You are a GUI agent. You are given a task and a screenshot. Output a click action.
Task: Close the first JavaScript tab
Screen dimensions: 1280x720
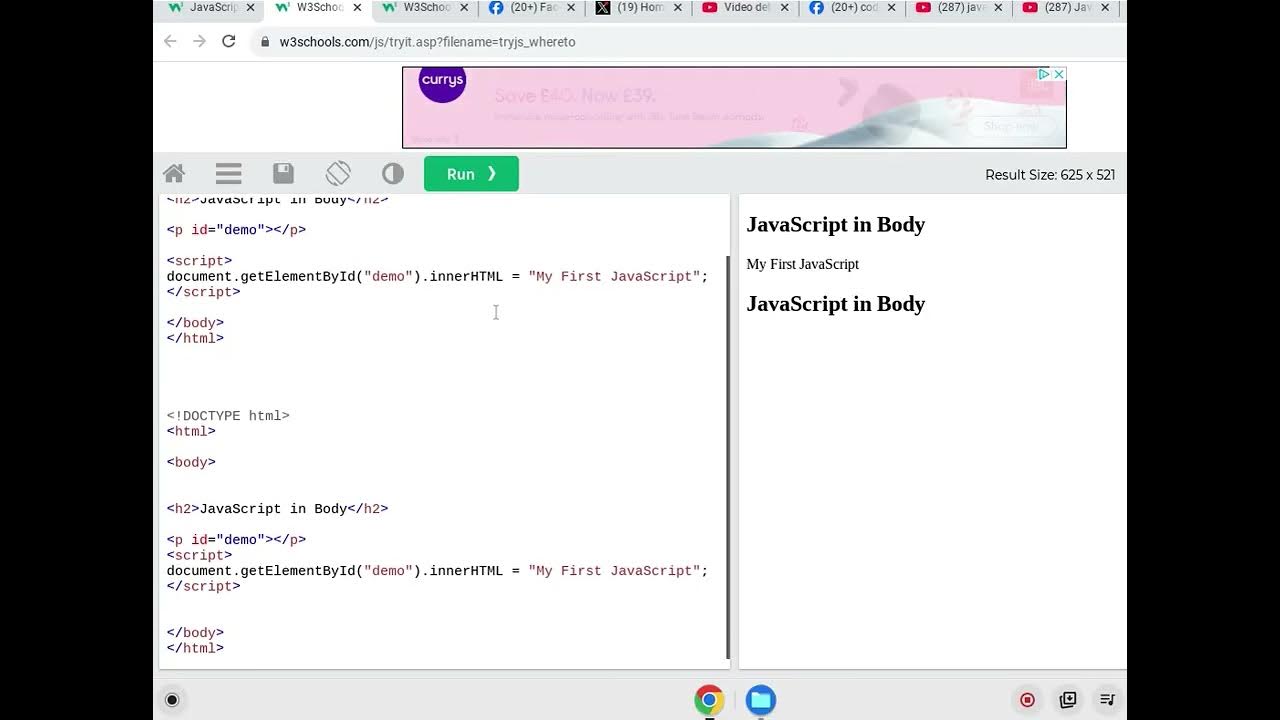250,8
